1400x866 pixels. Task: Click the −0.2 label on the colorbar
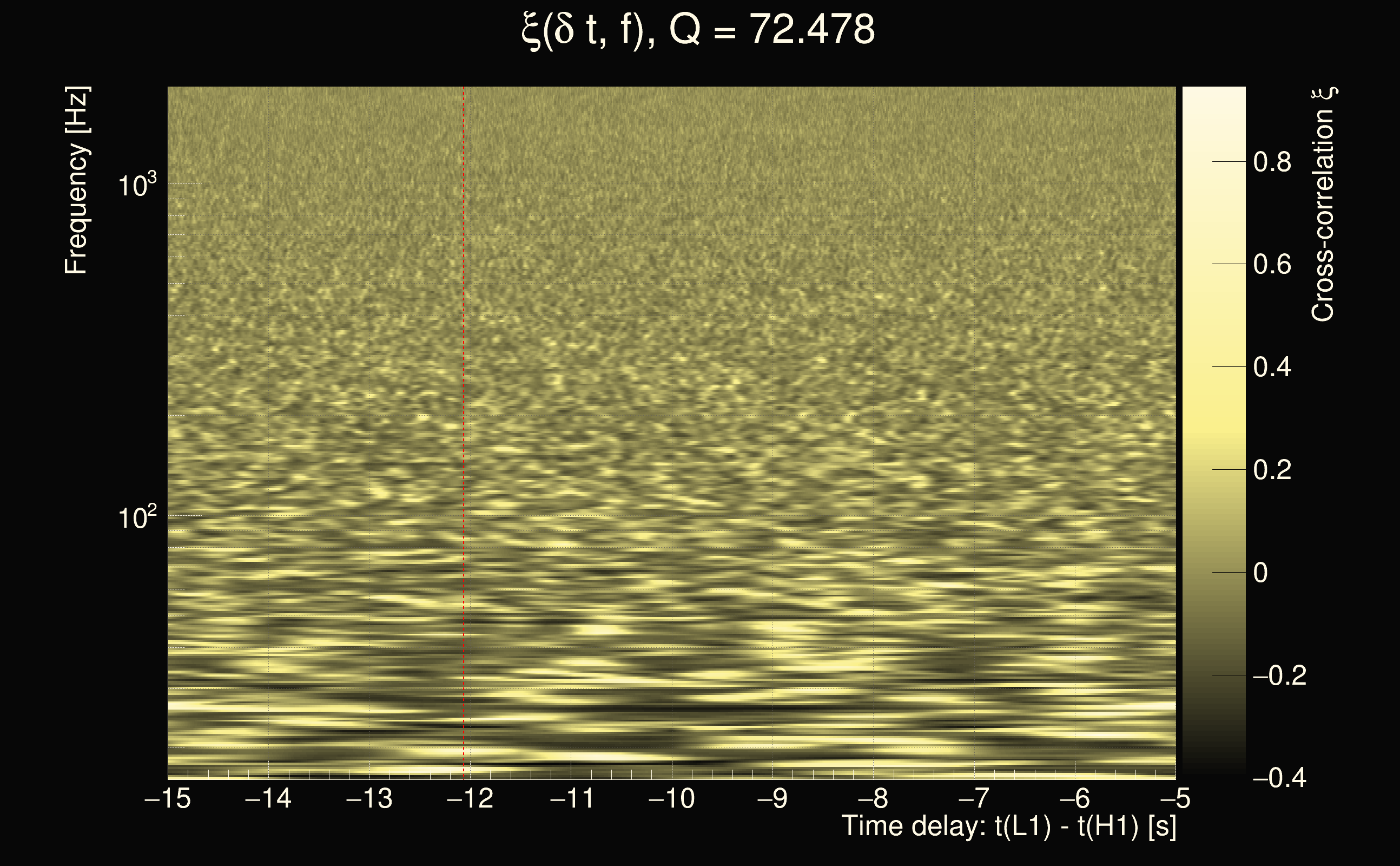1279,675
